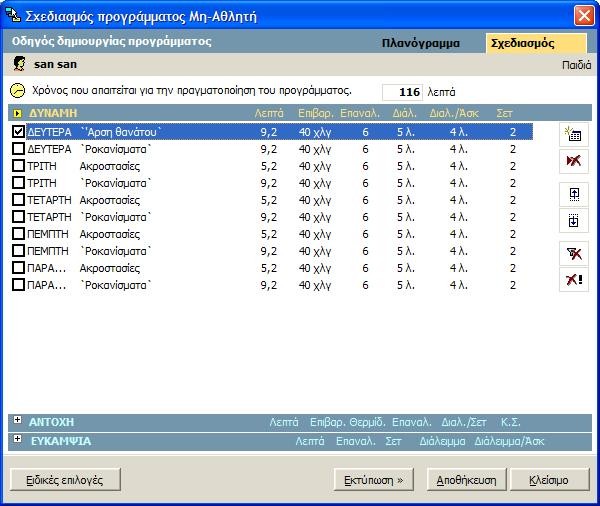Click the delete selected exercise red-X arrow icon
This screenshot has width=600, height=506.
pos(573,161)
